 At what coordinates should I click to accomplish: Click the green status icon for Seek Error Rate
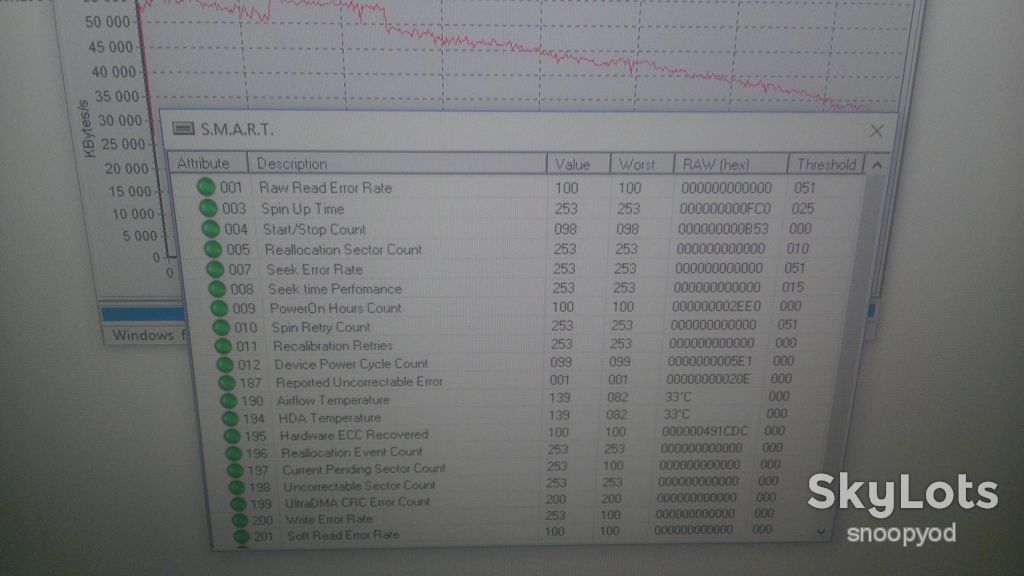click(x=215, y=269)
